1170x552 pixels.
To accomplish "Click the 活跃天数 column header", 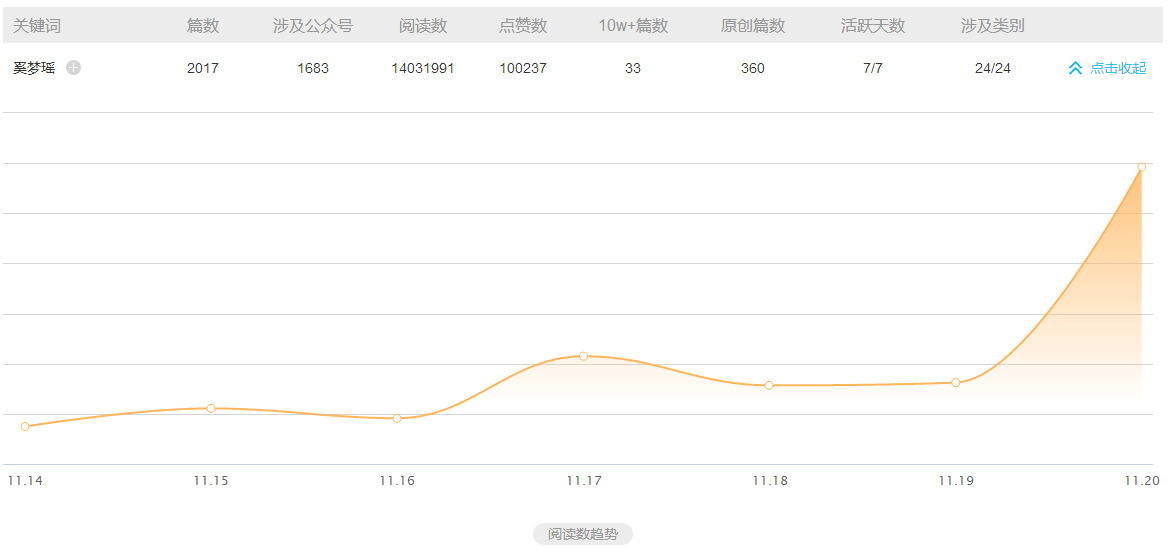I will 873,26.
